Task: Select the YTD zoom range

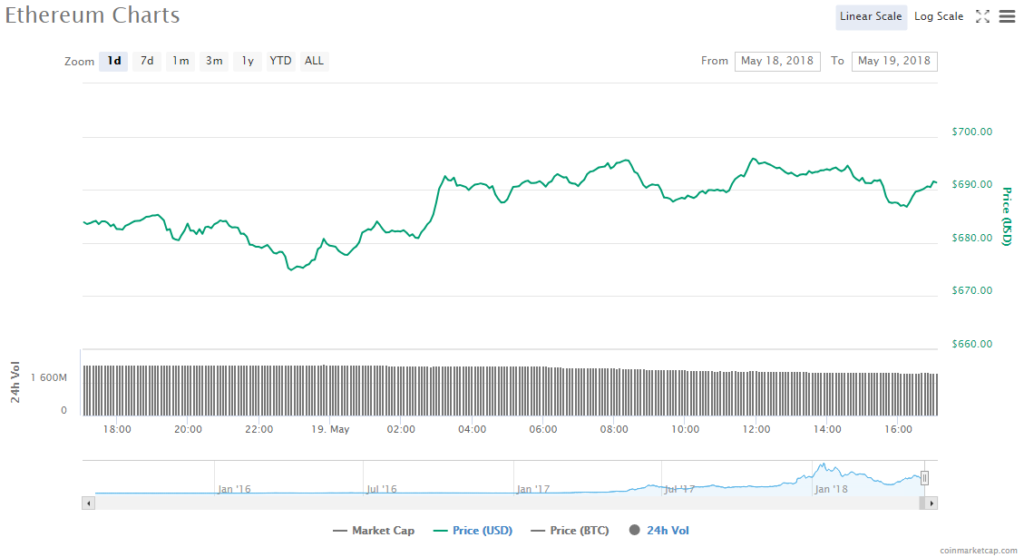Action: click(x=281, y=61)
